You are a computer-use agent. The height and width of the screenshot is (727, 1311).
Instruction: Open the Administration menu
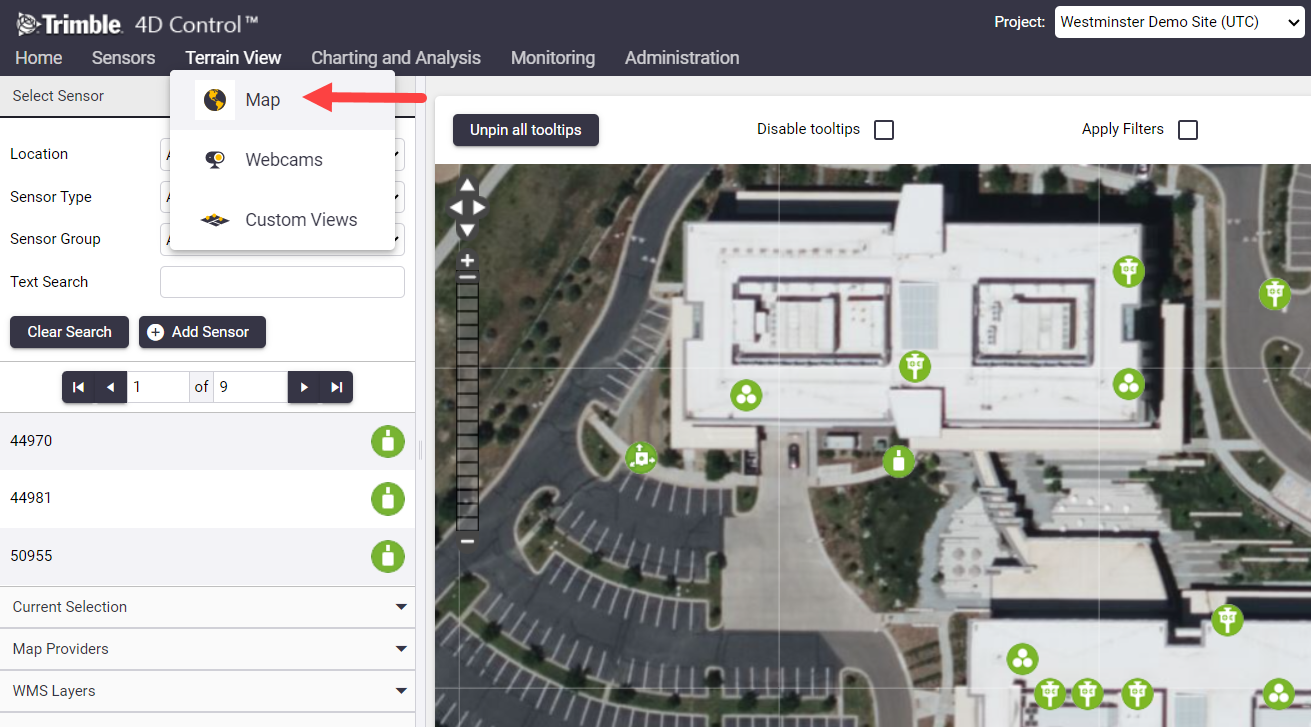682,58
